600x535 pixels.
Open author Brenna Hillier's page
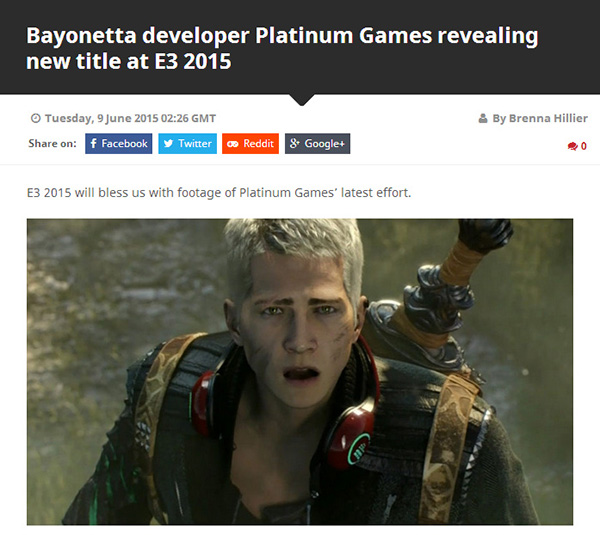(548, 118)
